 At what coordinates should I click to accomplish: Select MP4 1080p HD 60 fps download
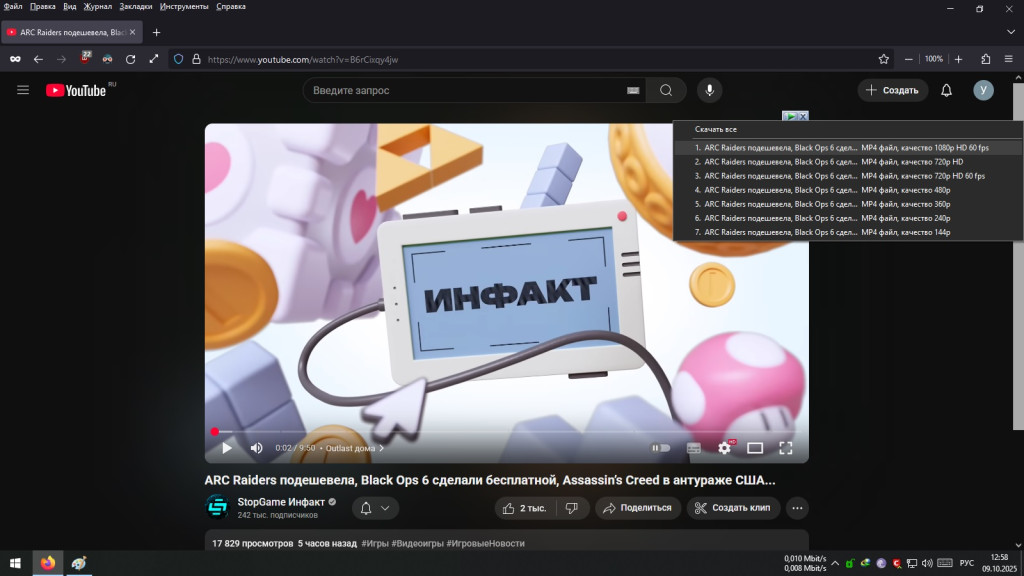pyautogui.click(x=846, y=147)
